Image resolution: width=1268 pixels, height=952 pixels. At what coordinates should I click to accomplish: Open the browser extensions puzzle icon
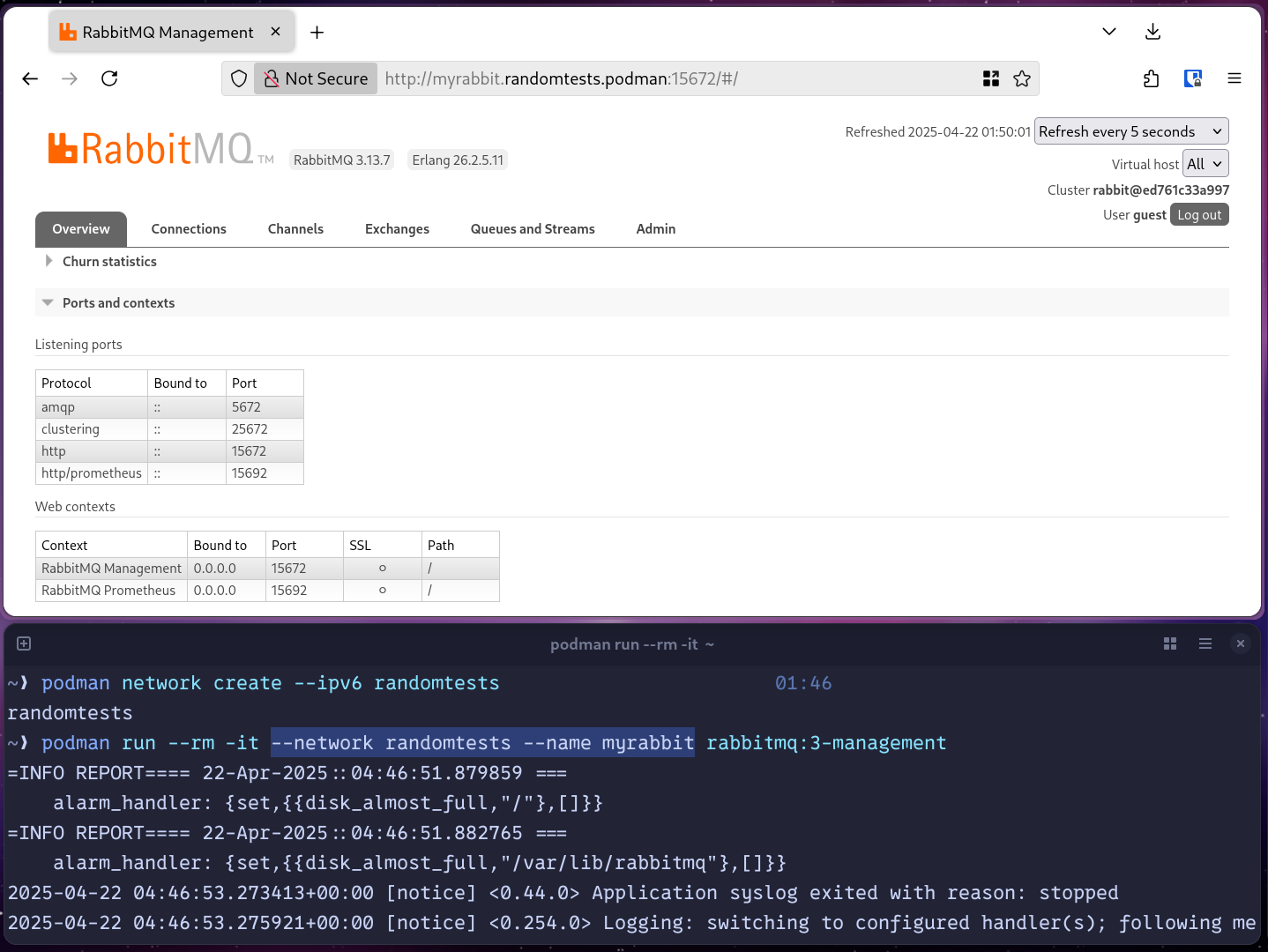click(x=1151, y=78)
